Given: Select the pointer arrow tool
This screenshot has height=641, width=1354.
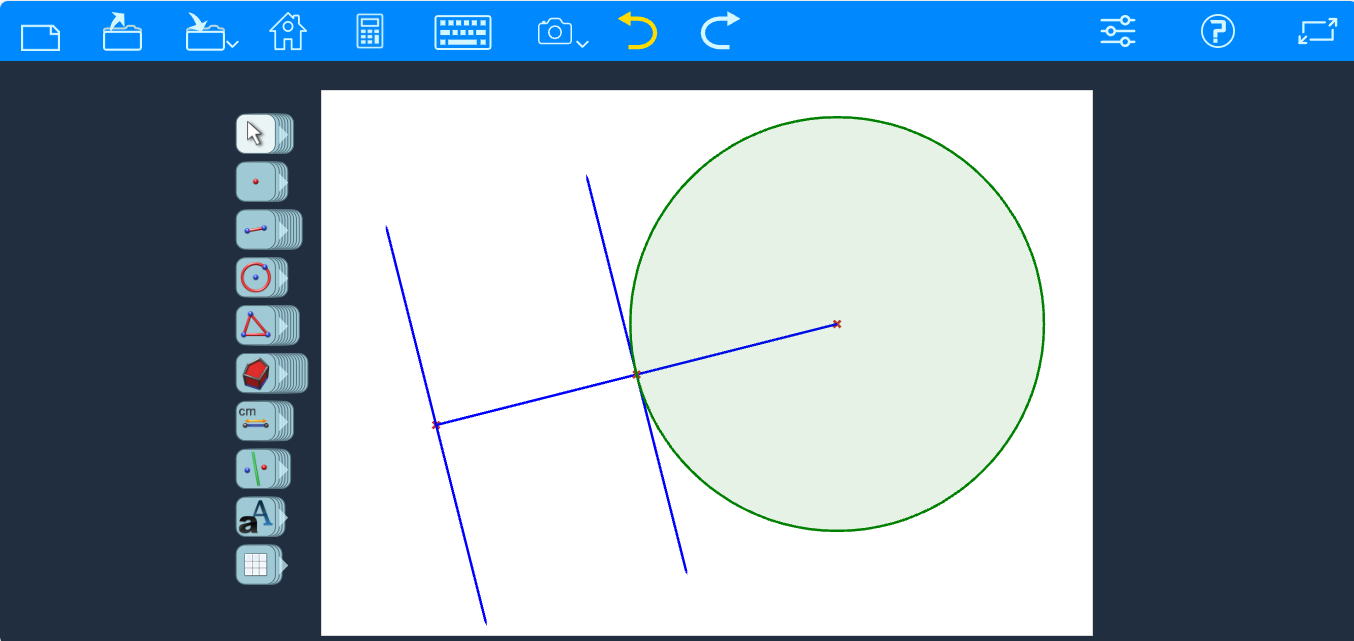Looking at the screenshot, I should 256,133.
